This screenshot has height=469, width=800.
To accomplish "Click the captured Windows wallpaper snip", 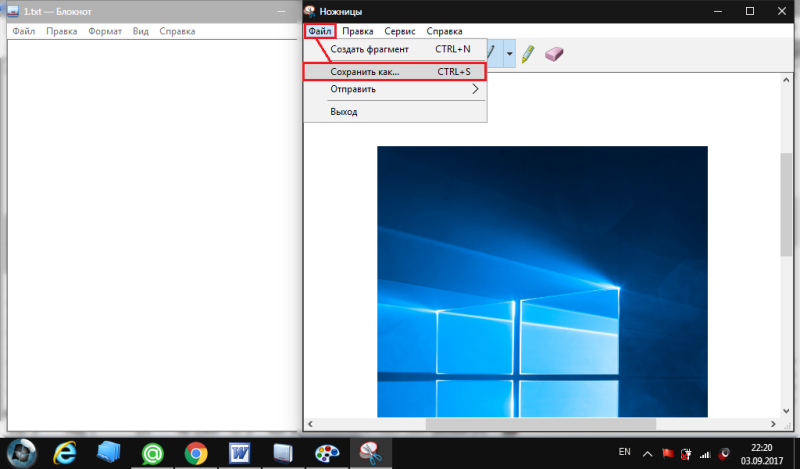I will (x=542, y=281).
